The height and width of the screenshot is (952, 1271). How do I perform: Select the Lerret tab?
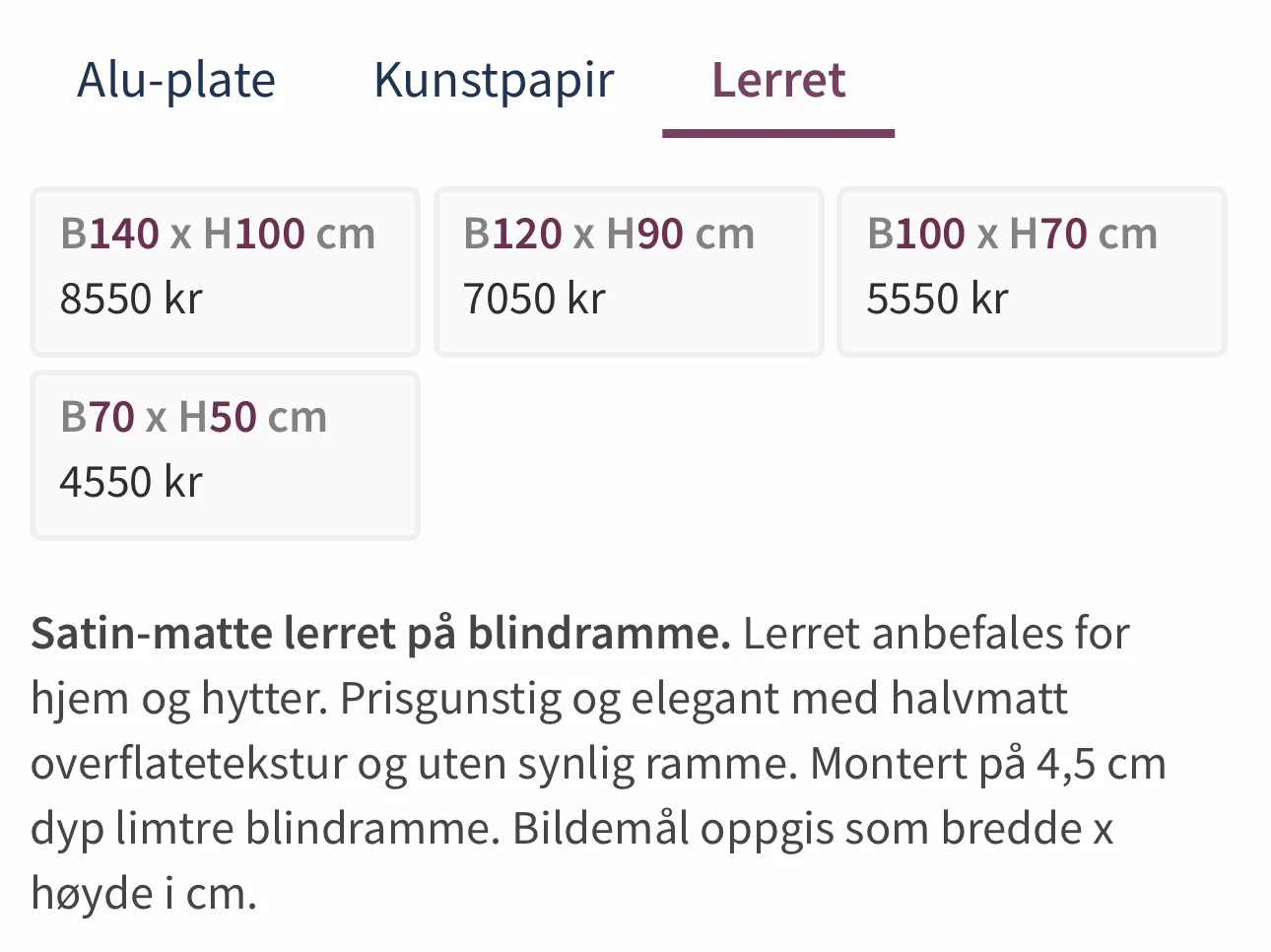point(778,81)
